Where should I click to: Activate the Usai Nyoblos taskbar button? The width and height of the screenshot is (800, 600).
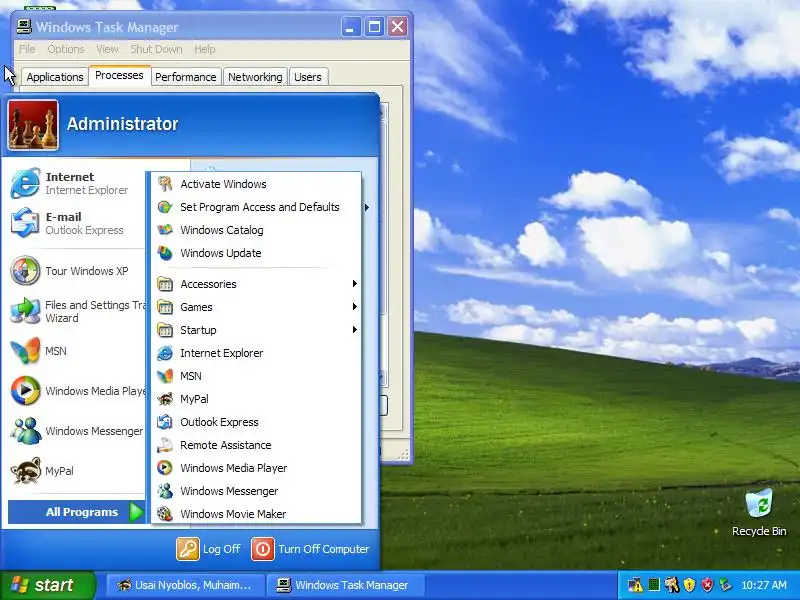click(185, 585)
